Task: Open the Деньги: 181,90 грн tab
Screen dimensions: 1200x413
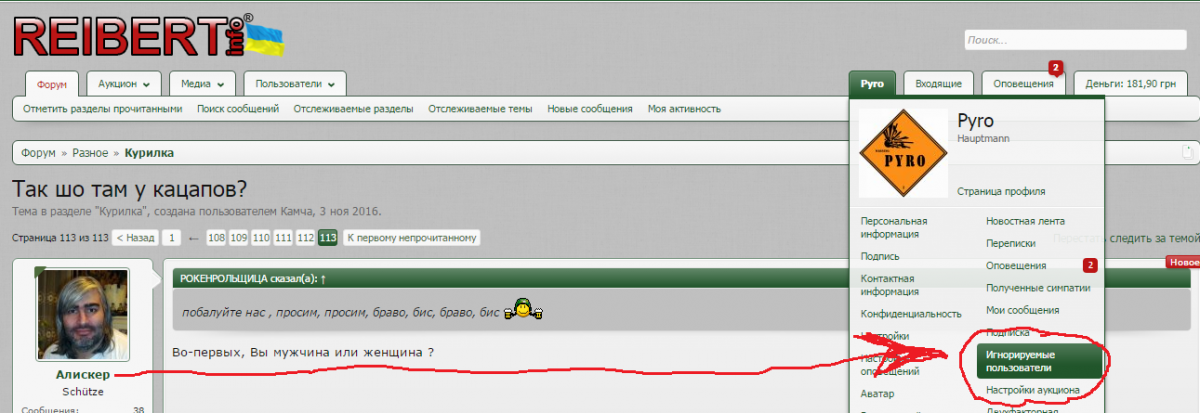Action: 1131,85
